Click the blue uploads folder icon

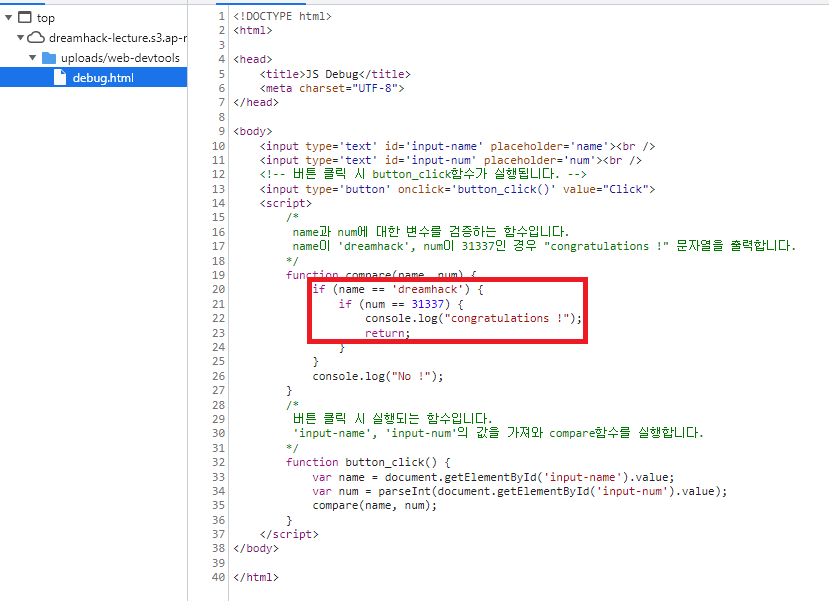(x=49, y=58)
